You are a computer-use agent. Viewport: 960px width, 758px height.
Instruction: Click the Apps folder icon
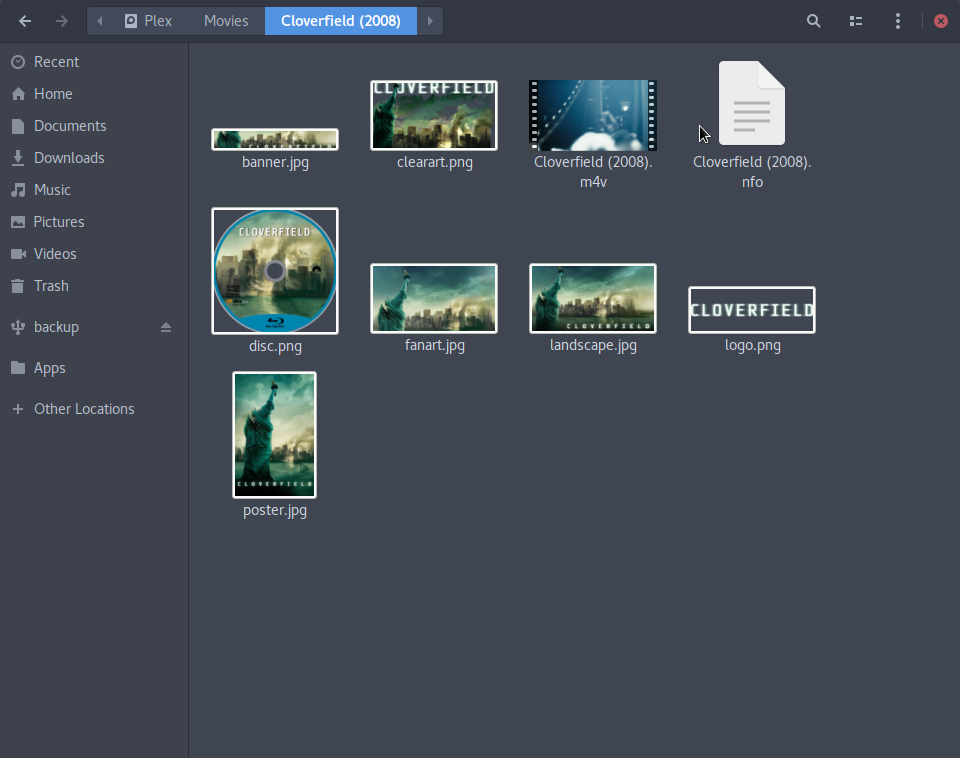click(18, 368)
